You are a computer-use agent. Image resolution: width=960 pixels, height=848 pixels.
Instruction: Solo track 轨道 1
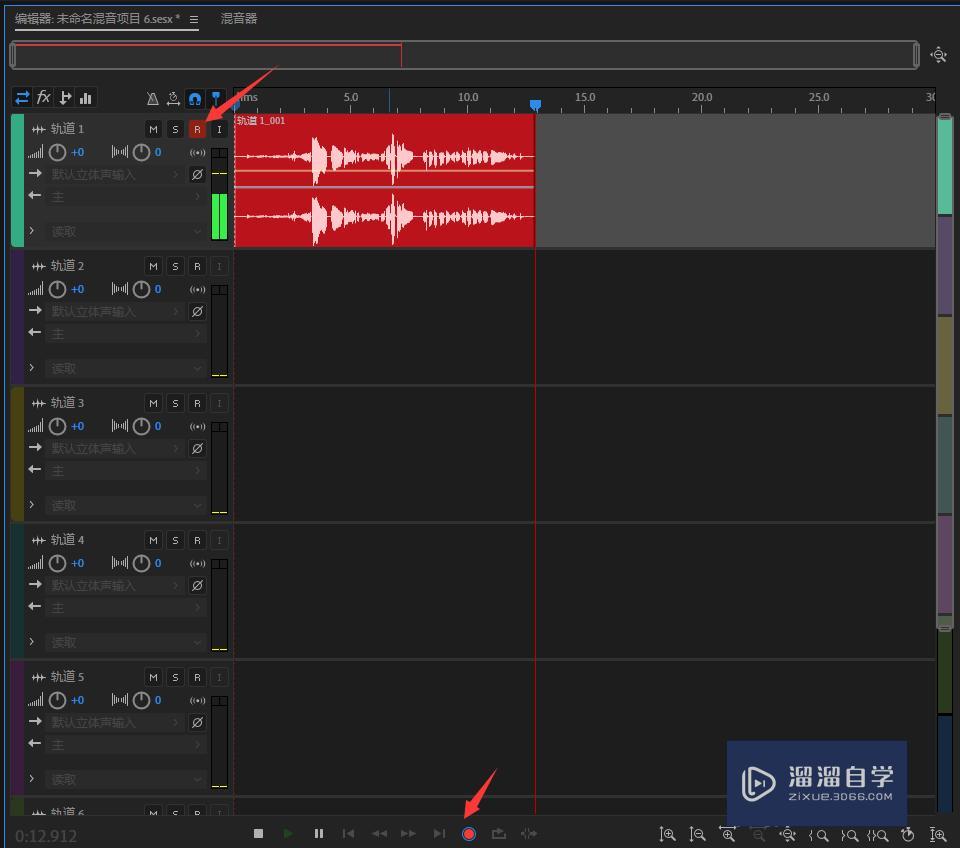[x=175, y=129]
